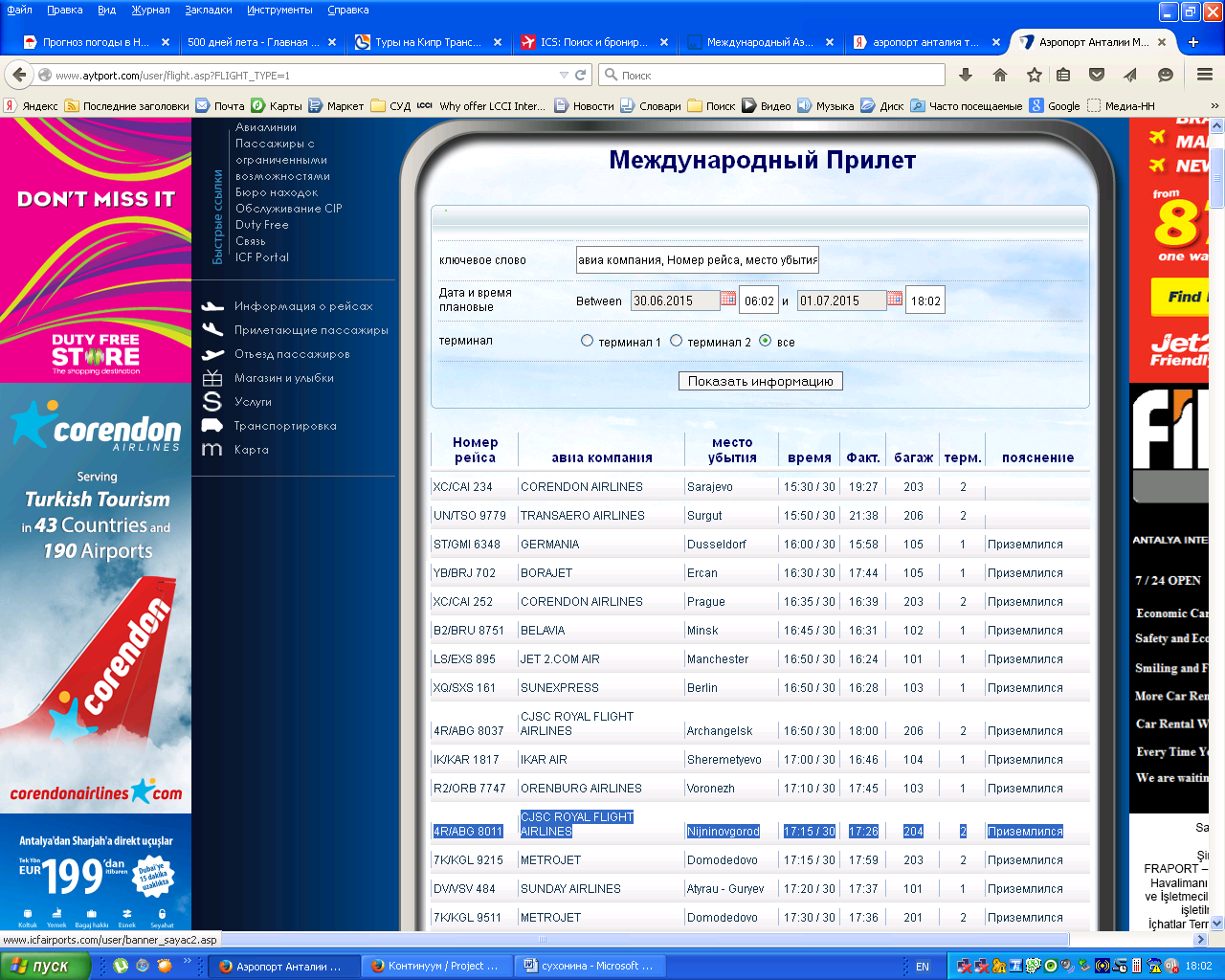1225x980 pixels.
Task: Switch to 'аэропорт анталия' Yandex tab
Action: click(x=925, y=42)
